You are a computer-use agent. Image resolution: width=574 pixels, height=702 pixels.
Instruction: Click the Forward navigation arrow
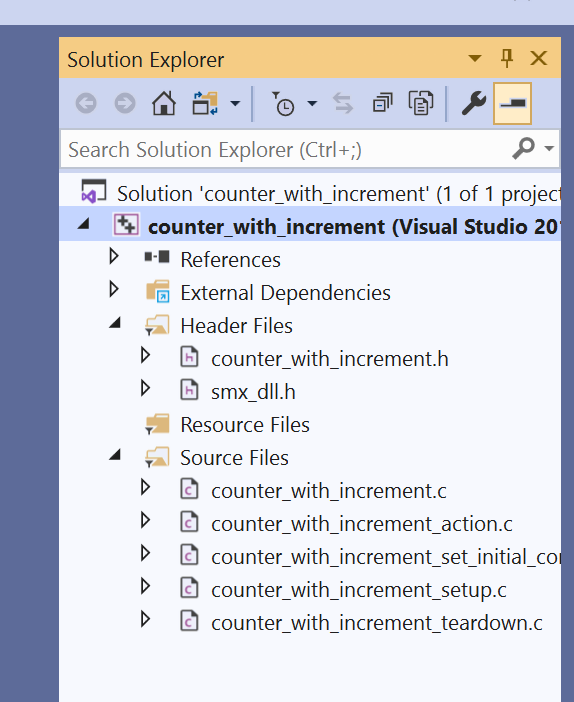(x=125, y=103)
